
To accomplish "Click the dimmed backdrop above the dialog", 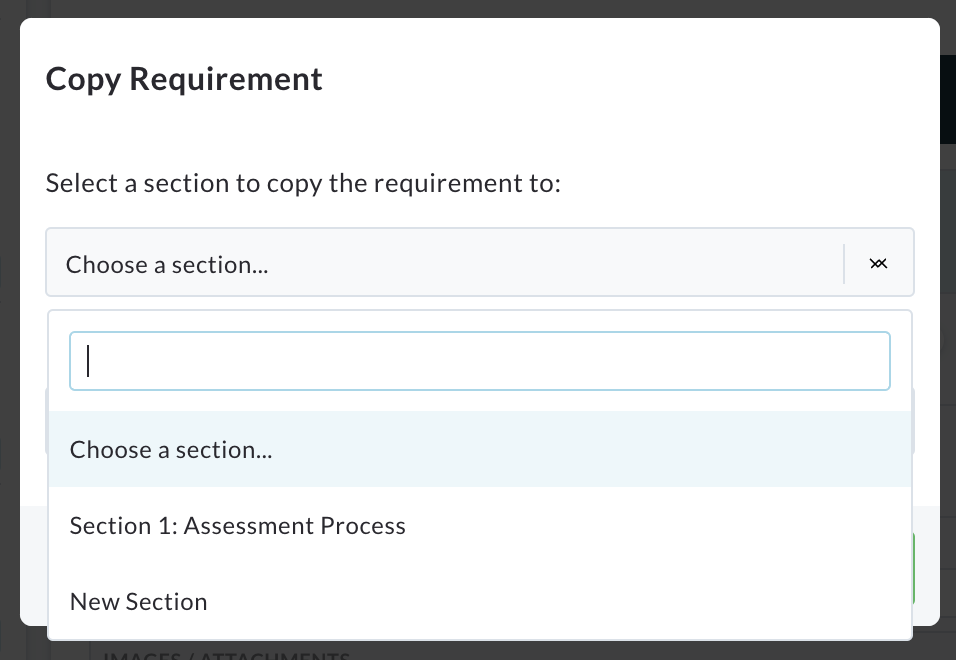I will pyautogui.click(x=478, y=8).
